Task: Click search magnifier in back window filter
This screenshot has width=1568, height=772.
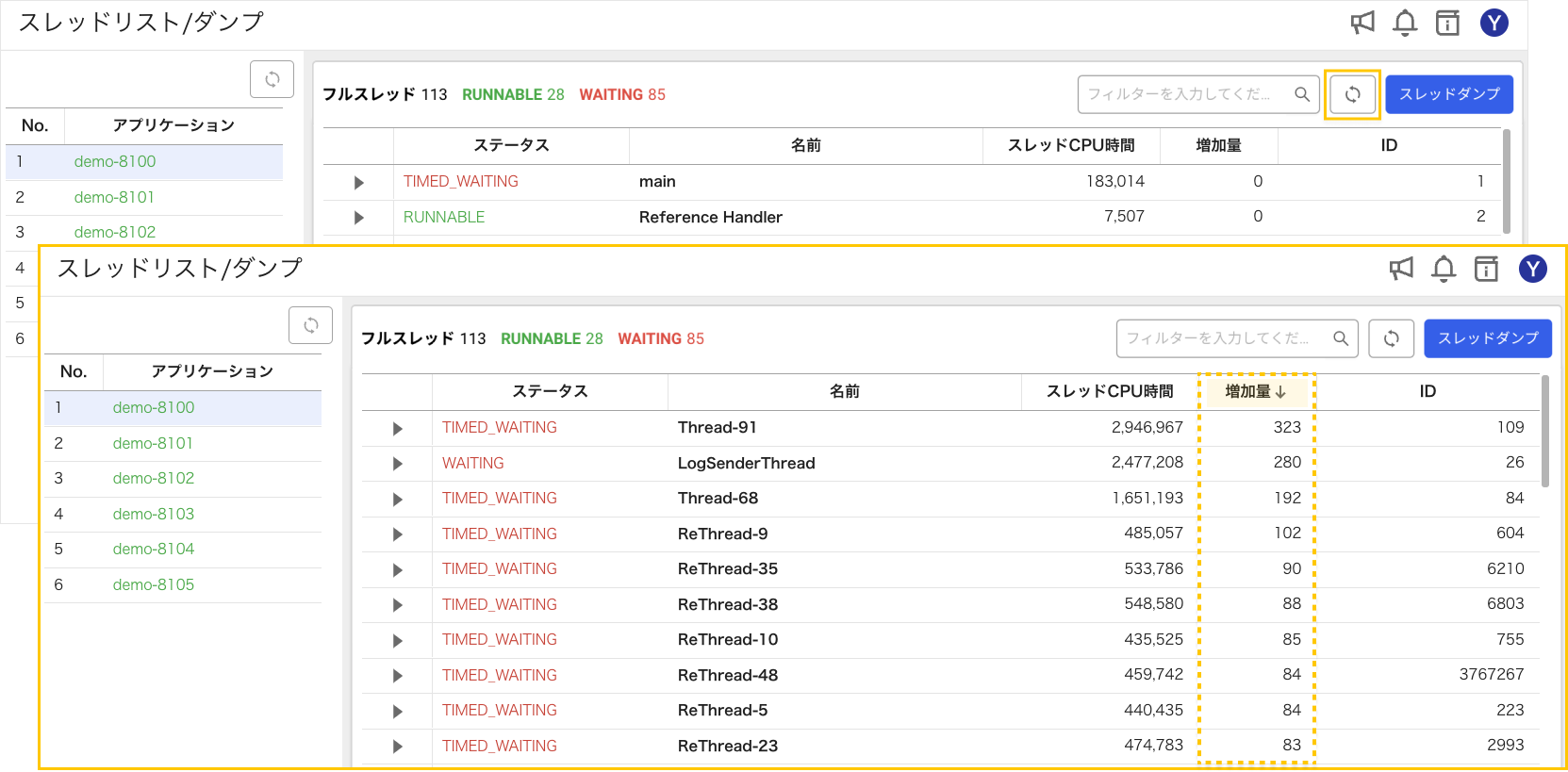Action: coord(1302,94)
